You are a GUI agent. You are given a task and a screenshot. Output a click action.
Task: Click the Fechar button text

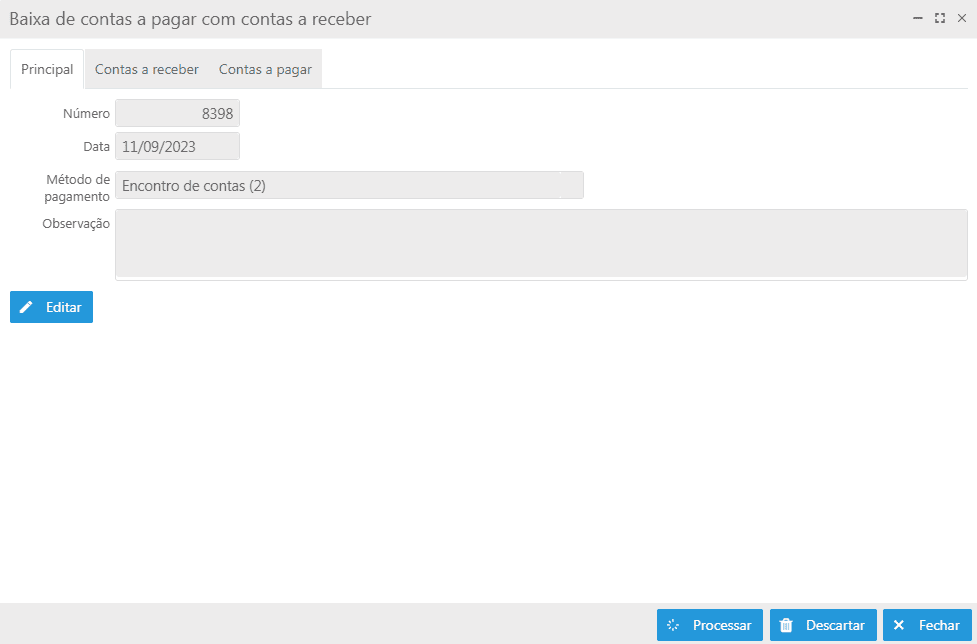point(939,625)
